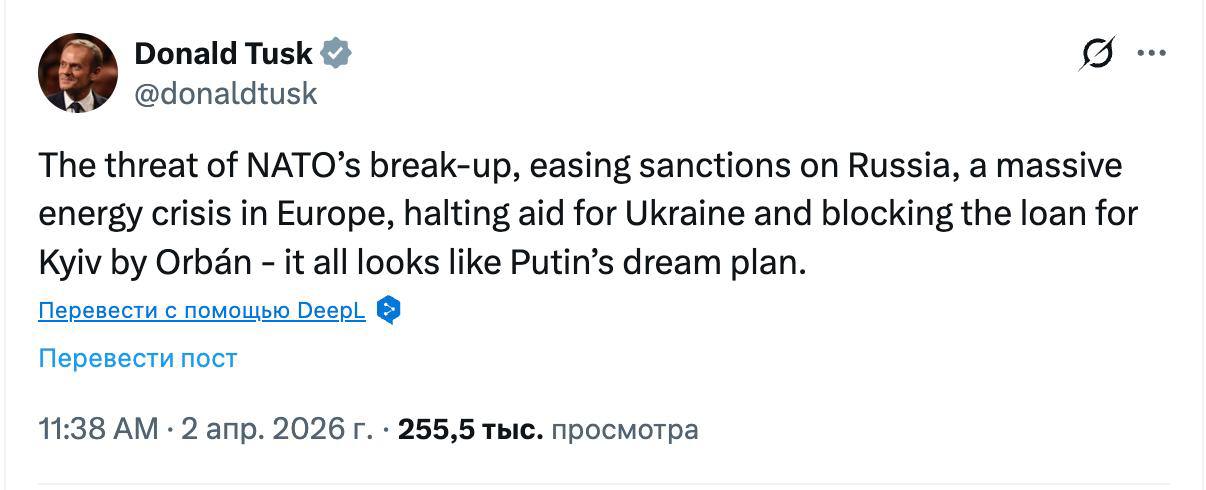This screenshot has width=1206, height=490.
Task: Click the blue verified badge
Action: 336,53
